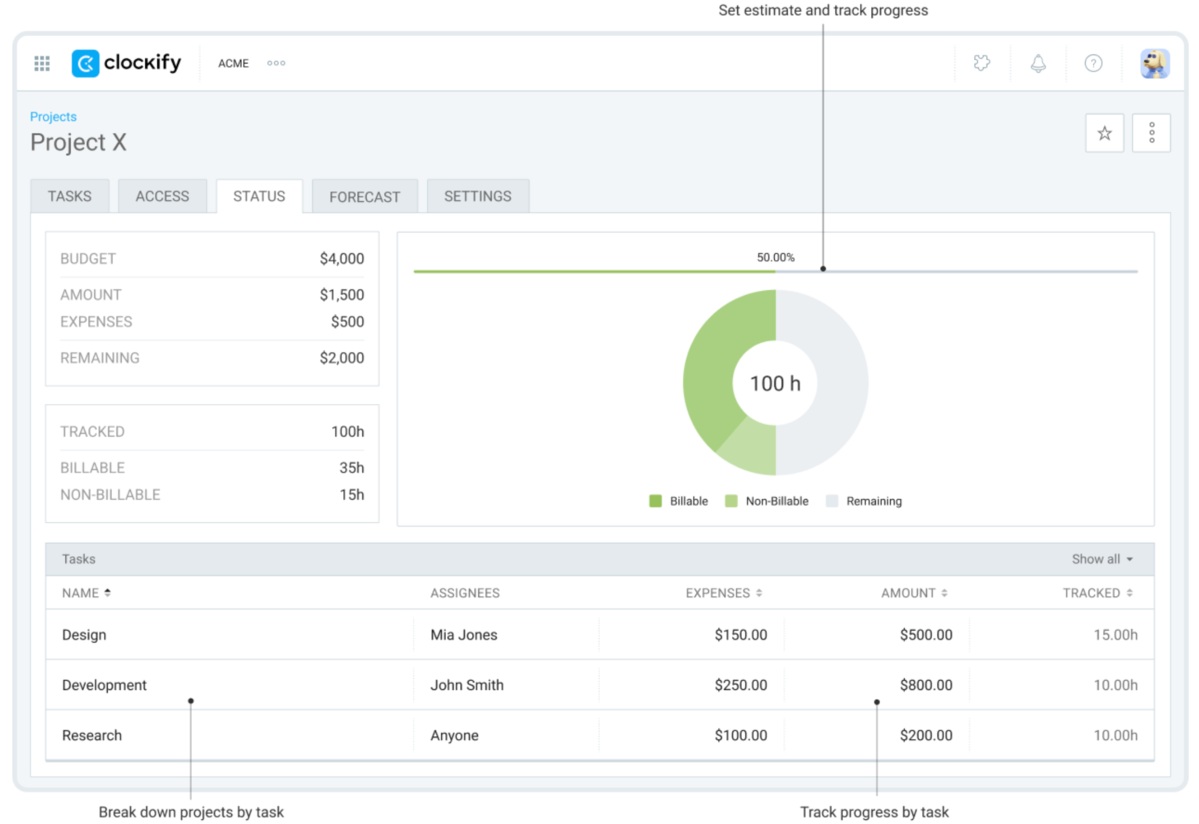Switch to the Tasks tab
This screenshot has height=824, width=1199.
(x=70, y=196)
